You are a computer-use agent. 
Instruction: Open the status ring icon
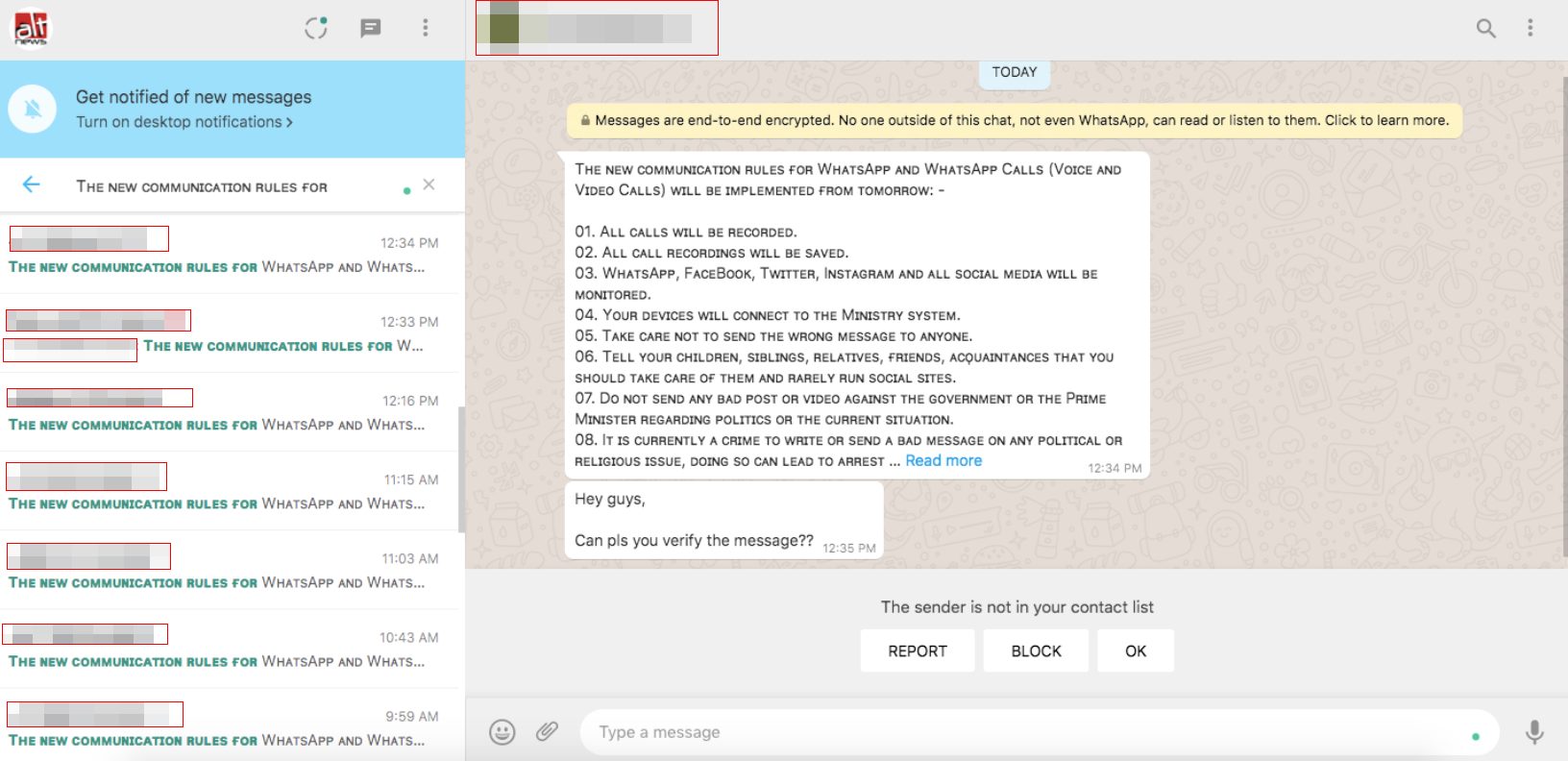[316, 28]
